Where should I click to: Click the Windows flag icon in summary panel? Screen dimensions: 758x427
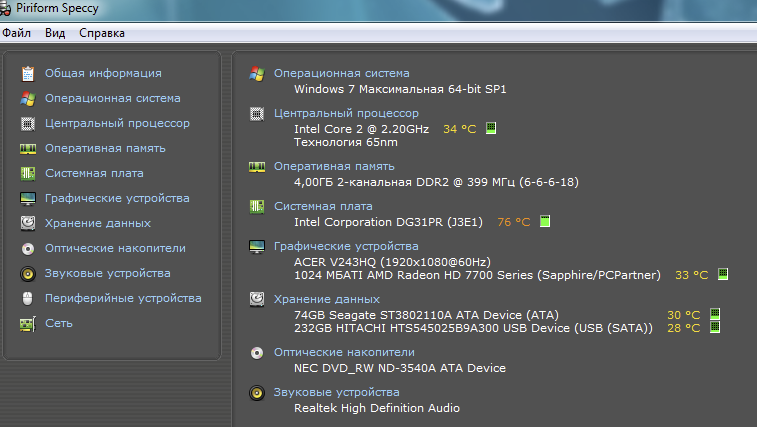[257, 74]
